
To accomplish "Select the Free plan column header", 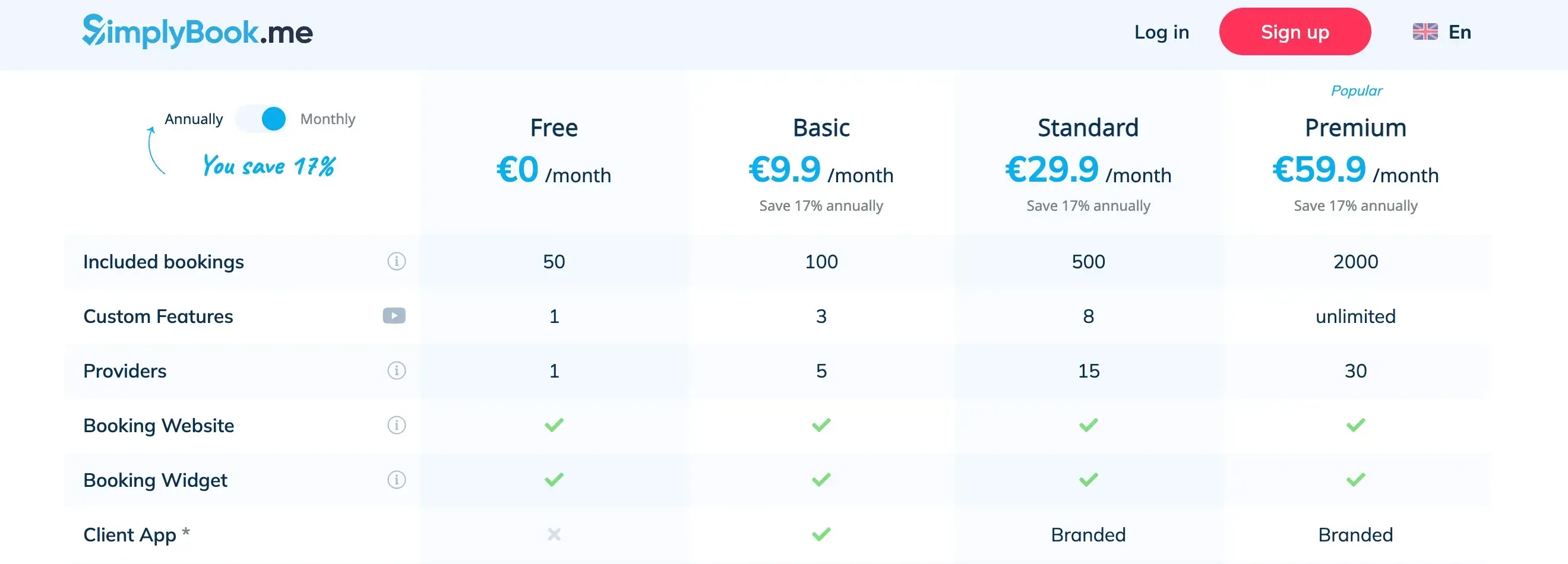I will (x=554, y=128).
